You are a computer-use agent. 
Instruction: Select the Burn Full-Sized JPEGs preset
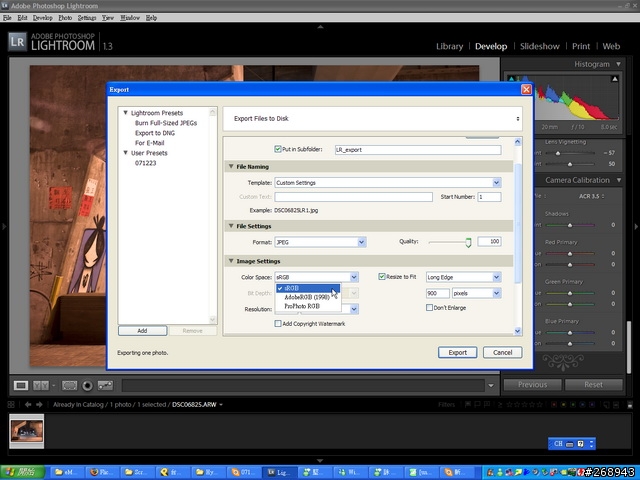[x=166, y=123]
